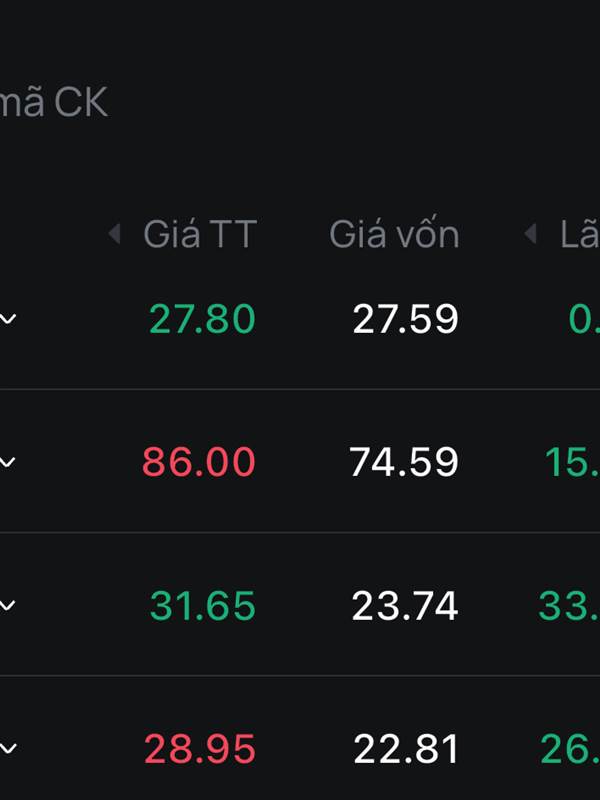Select the green market price 27.80
The height and width of the screenshot is (800, 600).
pos(202,319)
